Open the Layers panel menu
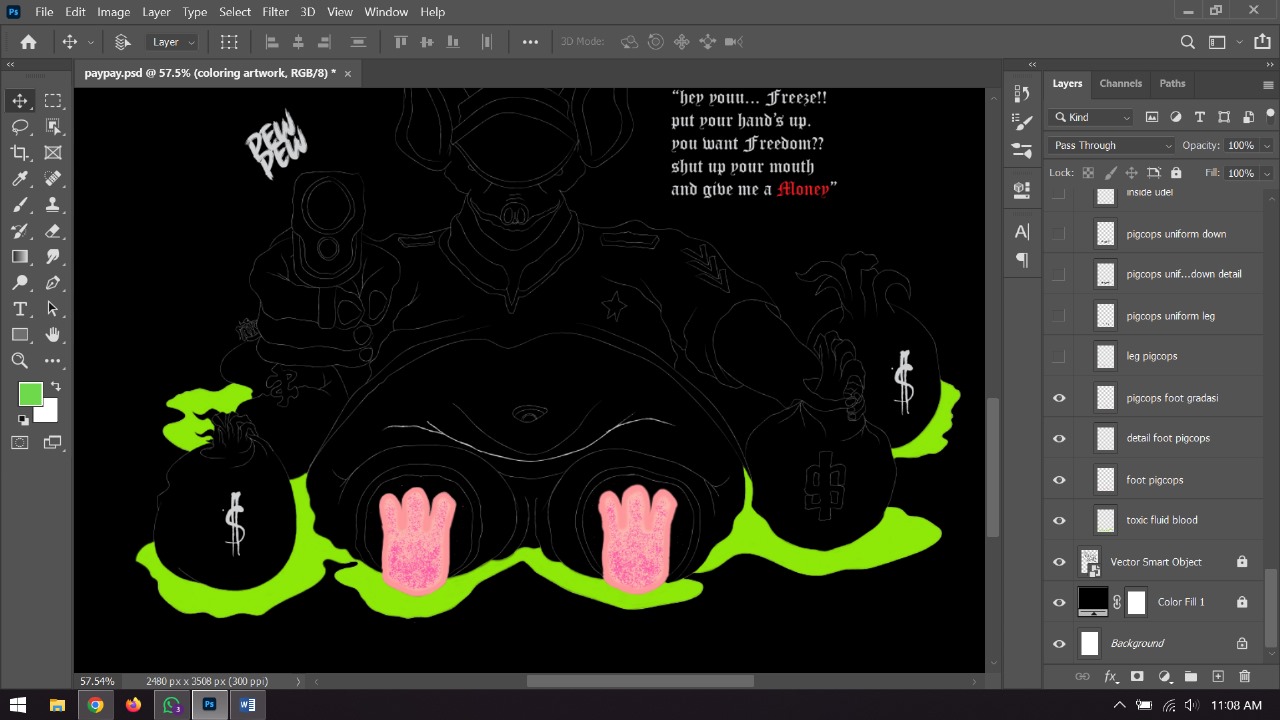This screenshot has height=720, width=1280. pyautogui.click(x=1268, y=85)
